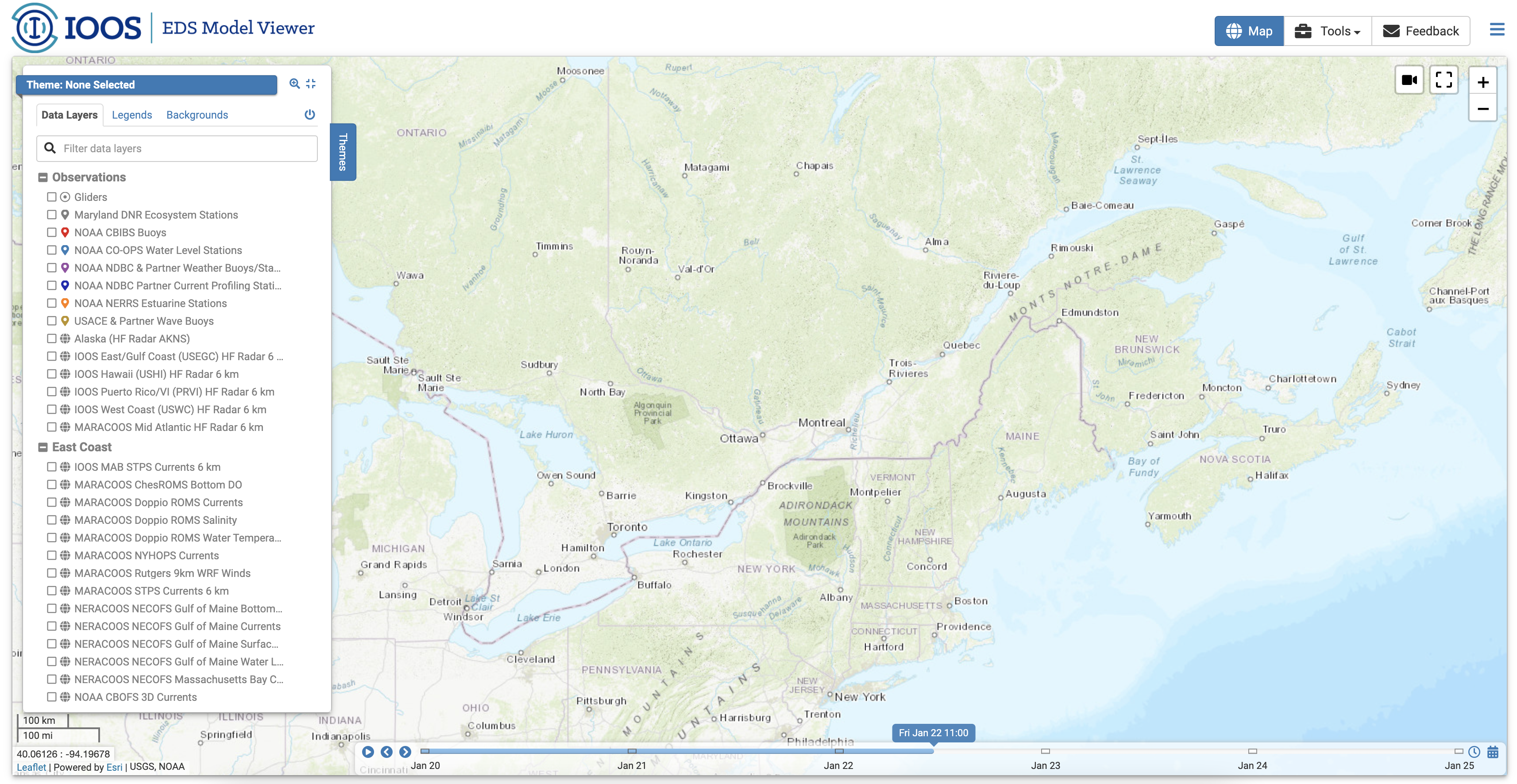Click NERACOOS NECOFS Gulf of Maine Currents label
This screenshot has height=784, width=1517.
[x=177, y=626]
